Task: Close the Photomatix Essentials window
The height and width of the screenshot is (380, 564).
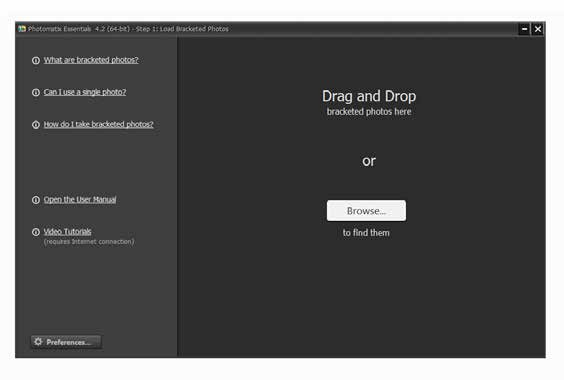Action: point(538,29)
